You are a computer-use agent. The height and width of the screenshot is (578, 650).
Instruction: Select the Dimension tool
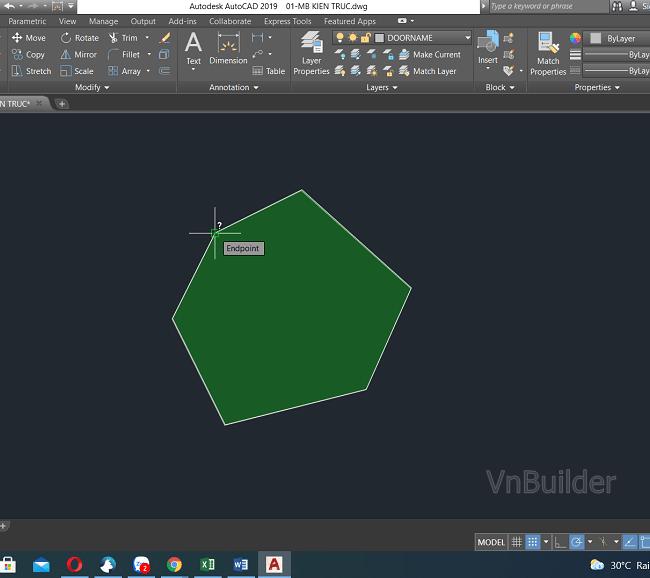click(x=228, y=49)
